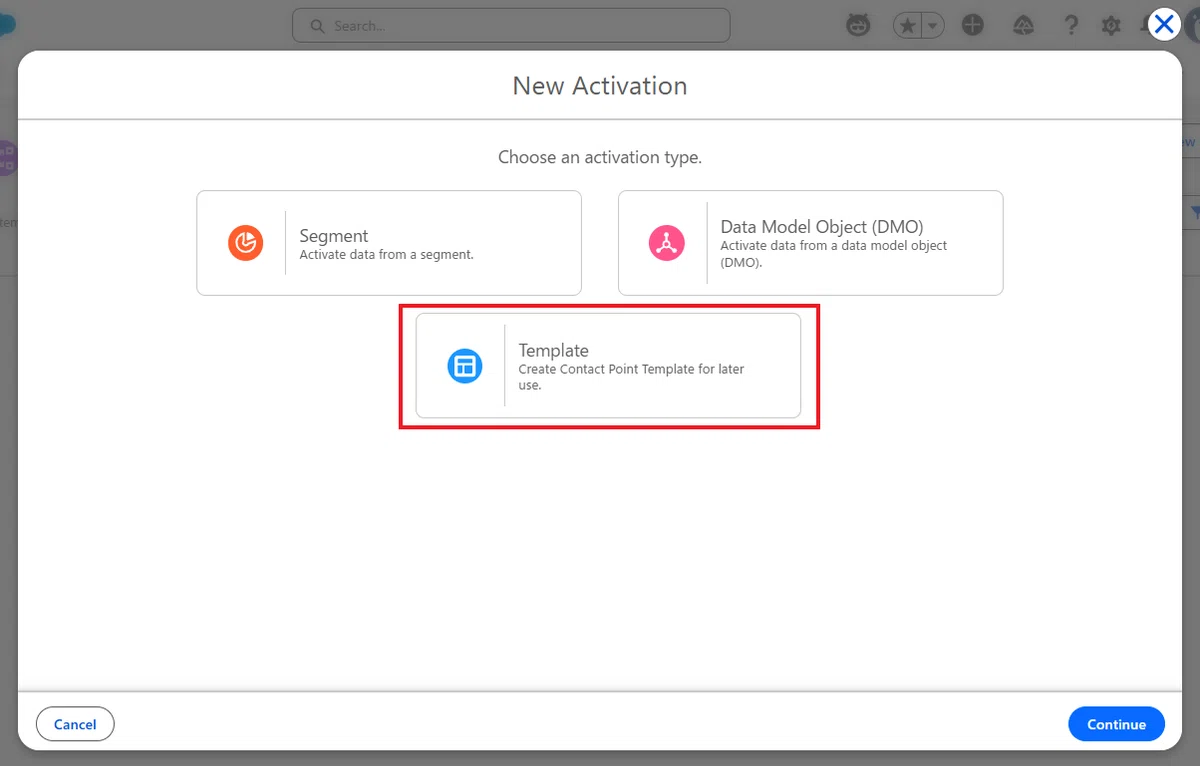Open the Setup gear icon
Screen dimensions: 1200x766
pyautogui.click(x=1111, y=26)
